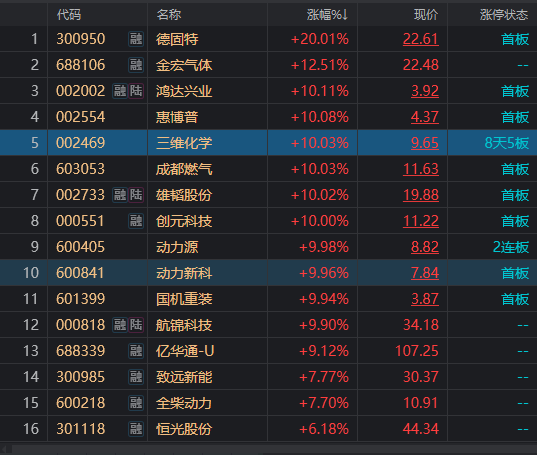Click the 陆 badge next to 002002
The width and height of the screenshot is (537, 455).
[136, 91]
